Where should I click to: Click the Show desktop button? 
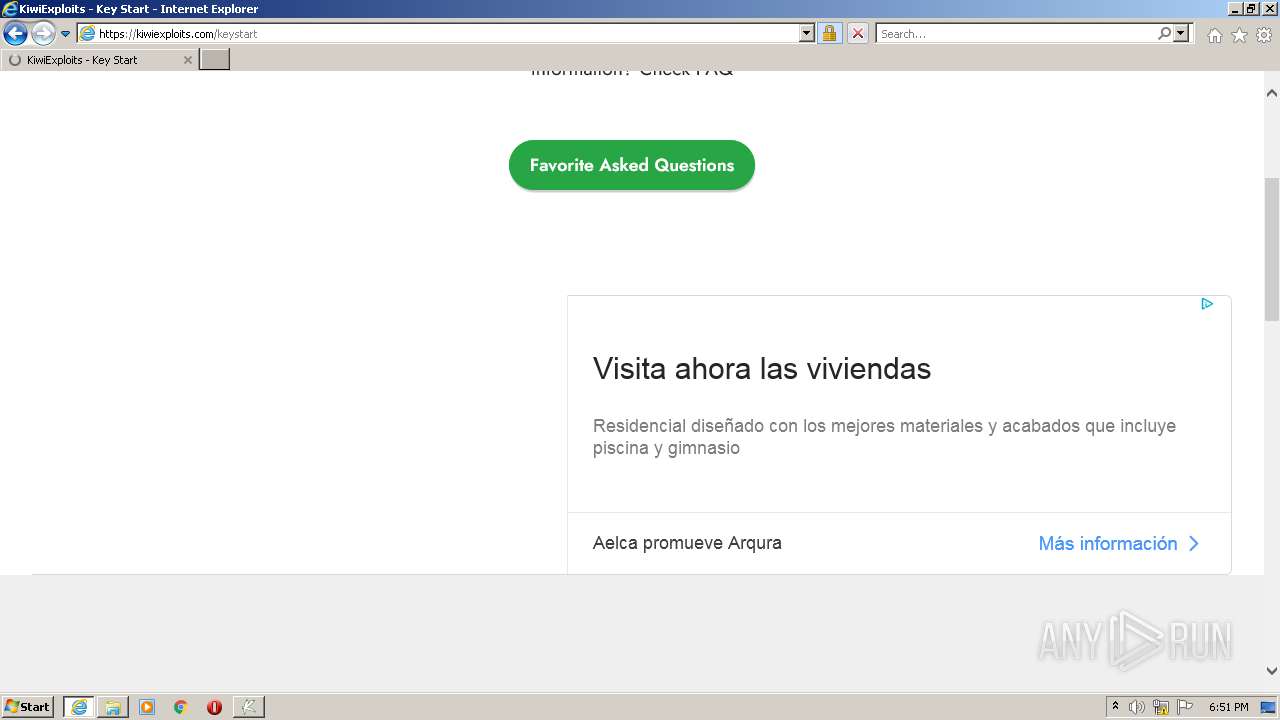point(1269,707)
